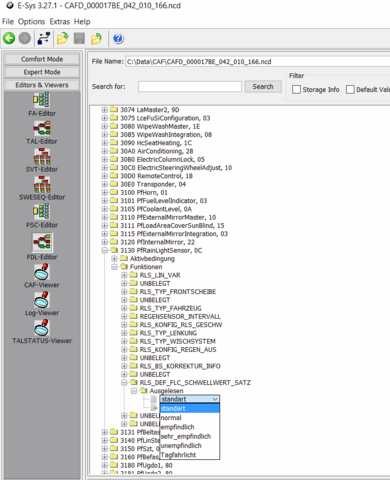This screenshot has height=480, width=390.
Task: Click folder icon of 3100 PfHorn
Action: point(114,192)
